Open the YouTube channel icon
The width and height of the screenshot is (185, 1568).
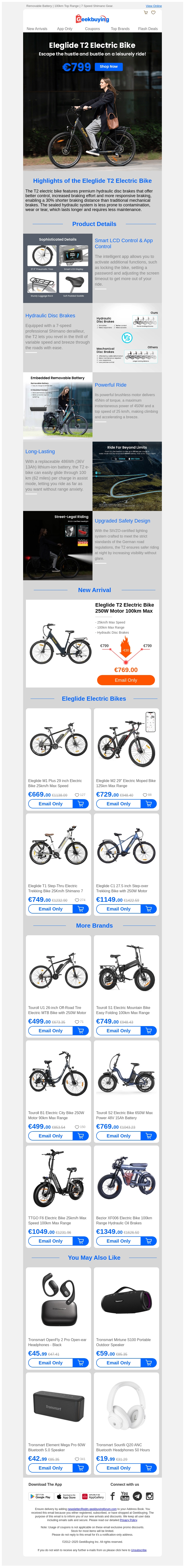coord(125,1496)
